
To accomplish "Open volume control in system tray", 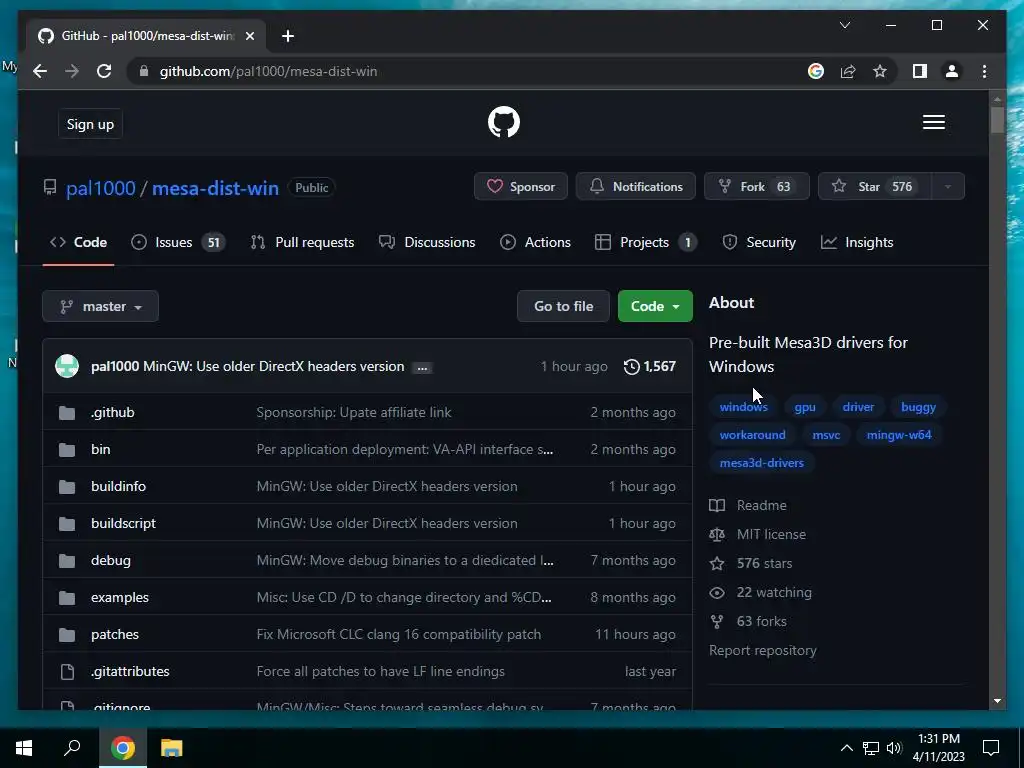I will pyautogui.click(x=894, y=748).
